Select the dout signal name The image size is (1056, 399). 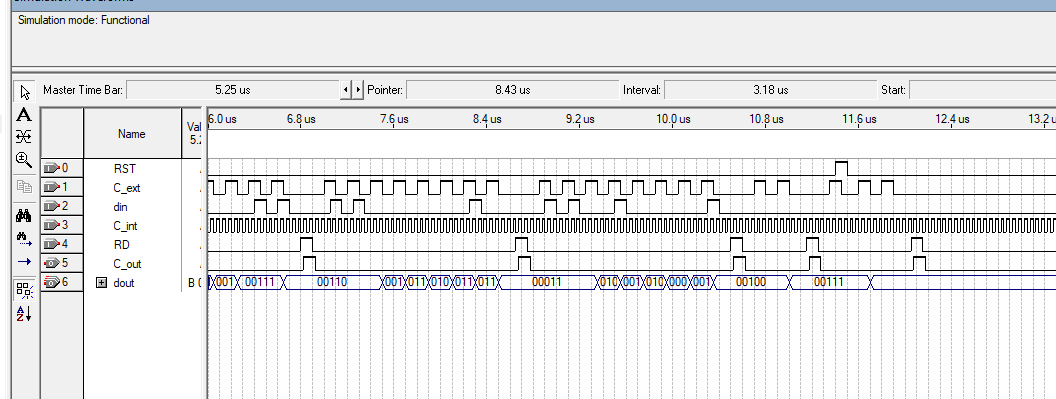pos(124,282)
